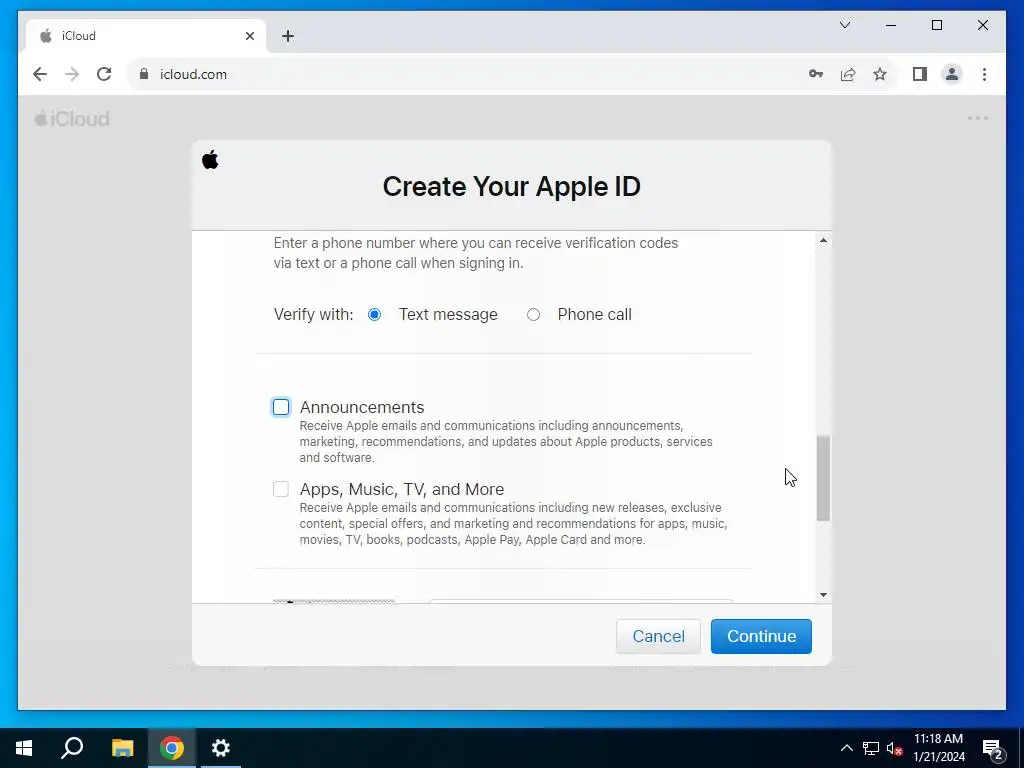The width and height of the screenshot is (1024, 768).
Task: Open the saved passwords key icon
Action: coord(816,74)
